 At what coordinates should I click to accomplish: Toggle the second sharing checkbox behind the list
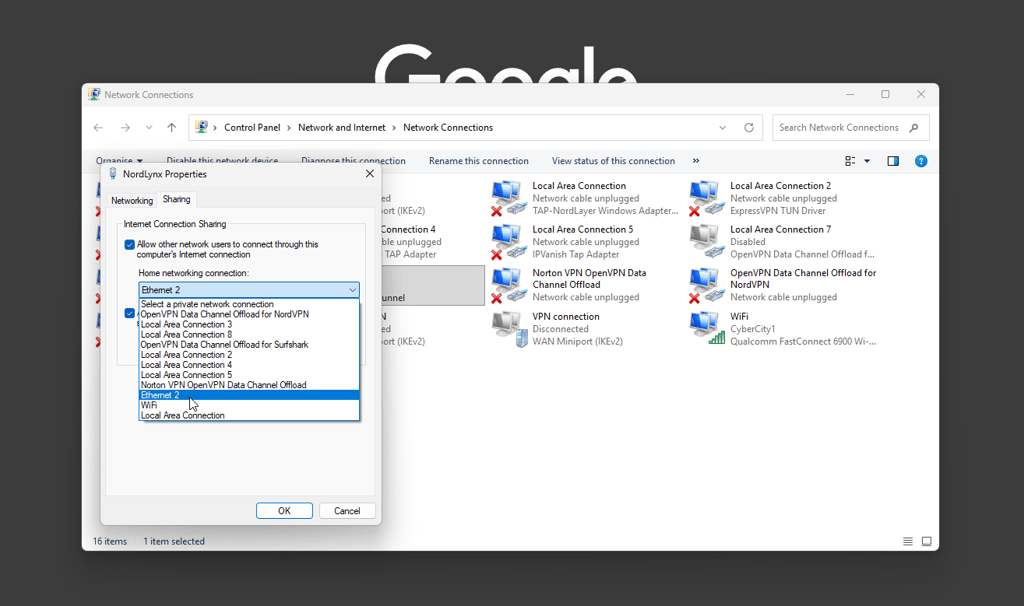[129, 313]
